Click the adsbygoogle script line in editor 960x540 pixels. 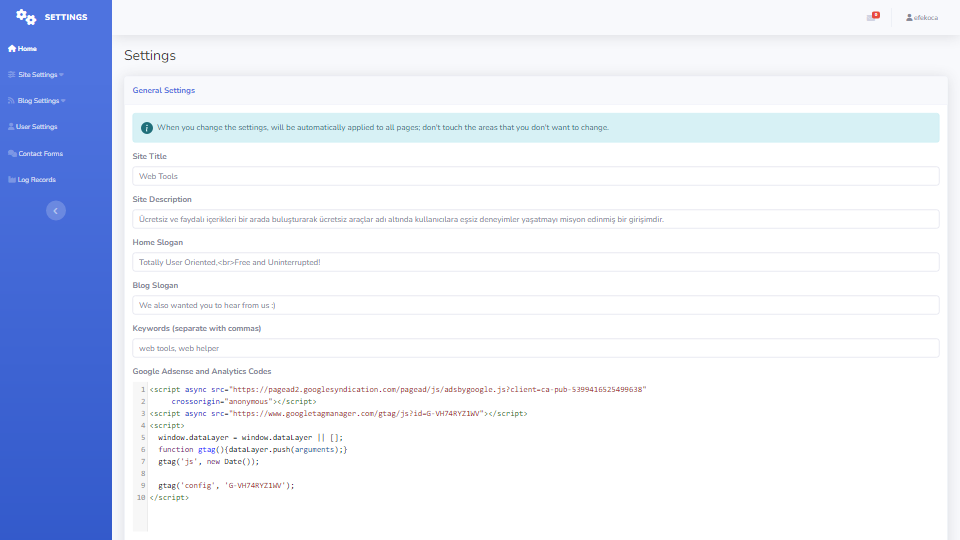[x=398, y=389]
